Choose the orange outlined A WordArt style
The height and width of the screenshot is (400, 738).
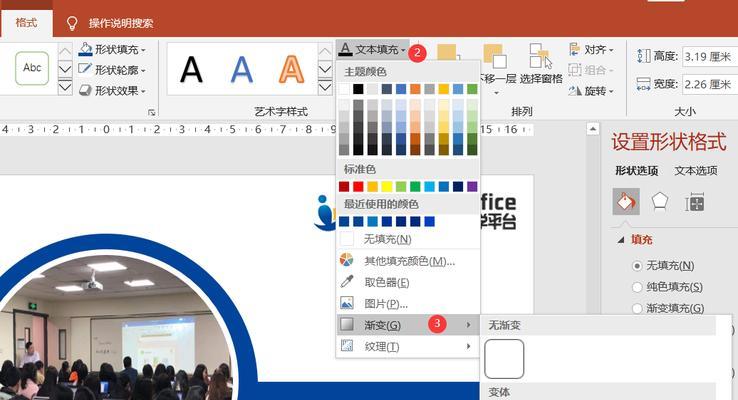[x=291, y=70]
